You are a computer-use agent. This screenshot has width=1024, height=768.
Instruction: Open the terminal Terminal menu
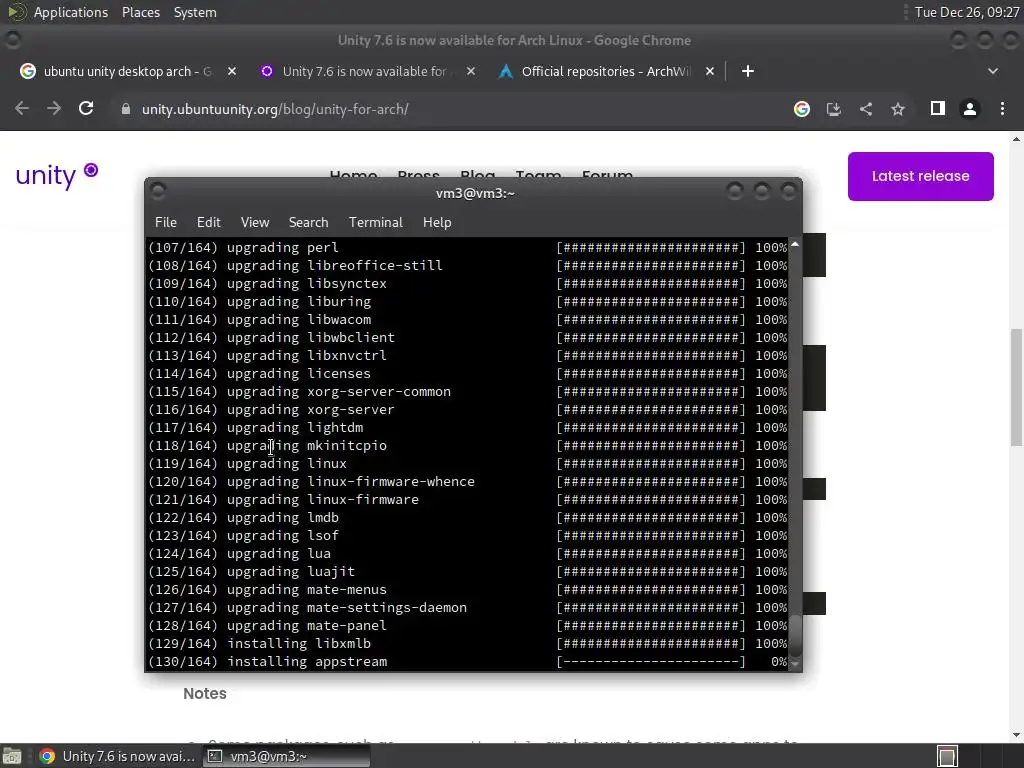click(x=376, y=222)
